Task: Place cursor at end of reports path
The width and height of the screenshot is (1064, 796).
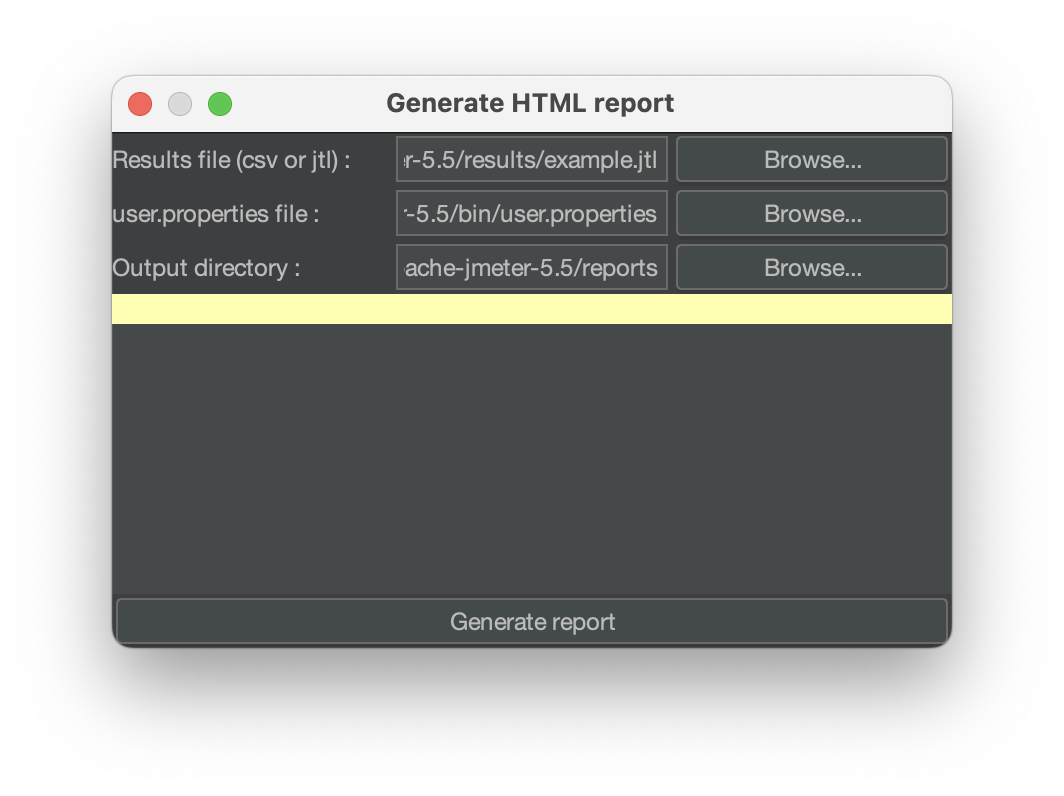Action: (x=661, y=268)
